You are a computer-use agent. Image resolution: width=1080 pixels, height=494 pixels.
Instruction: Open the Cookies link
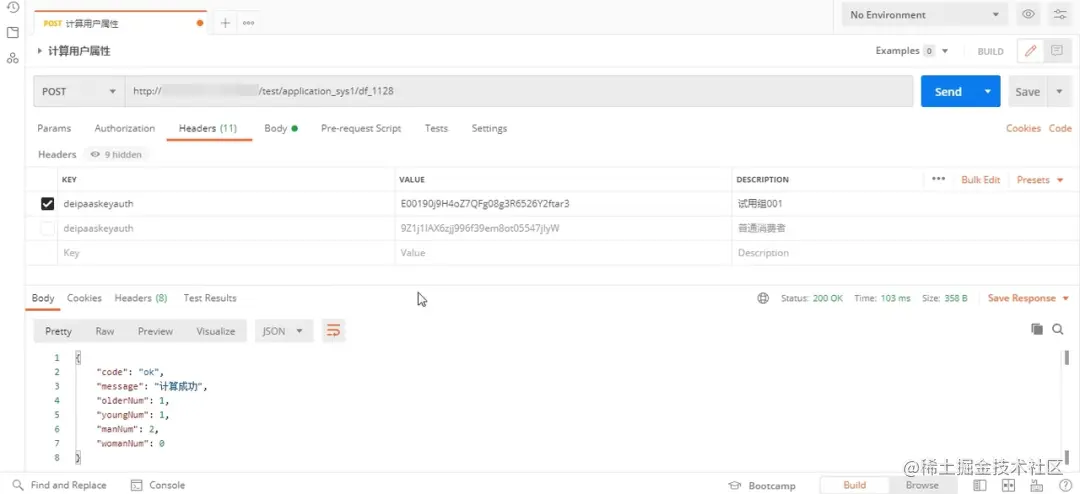coord(1024,128)
